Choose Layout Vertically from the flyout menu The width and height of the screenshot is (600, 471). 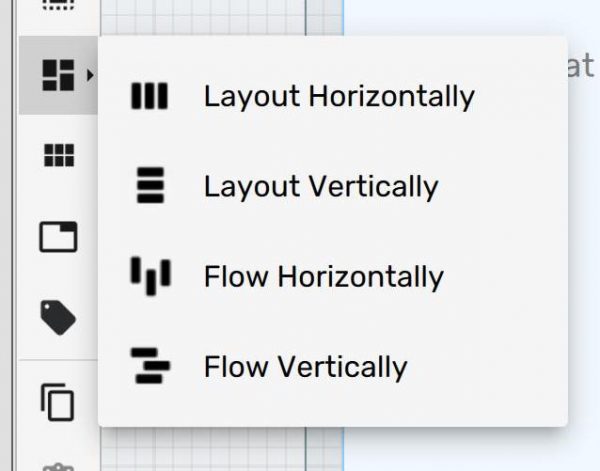coord(320,187)
